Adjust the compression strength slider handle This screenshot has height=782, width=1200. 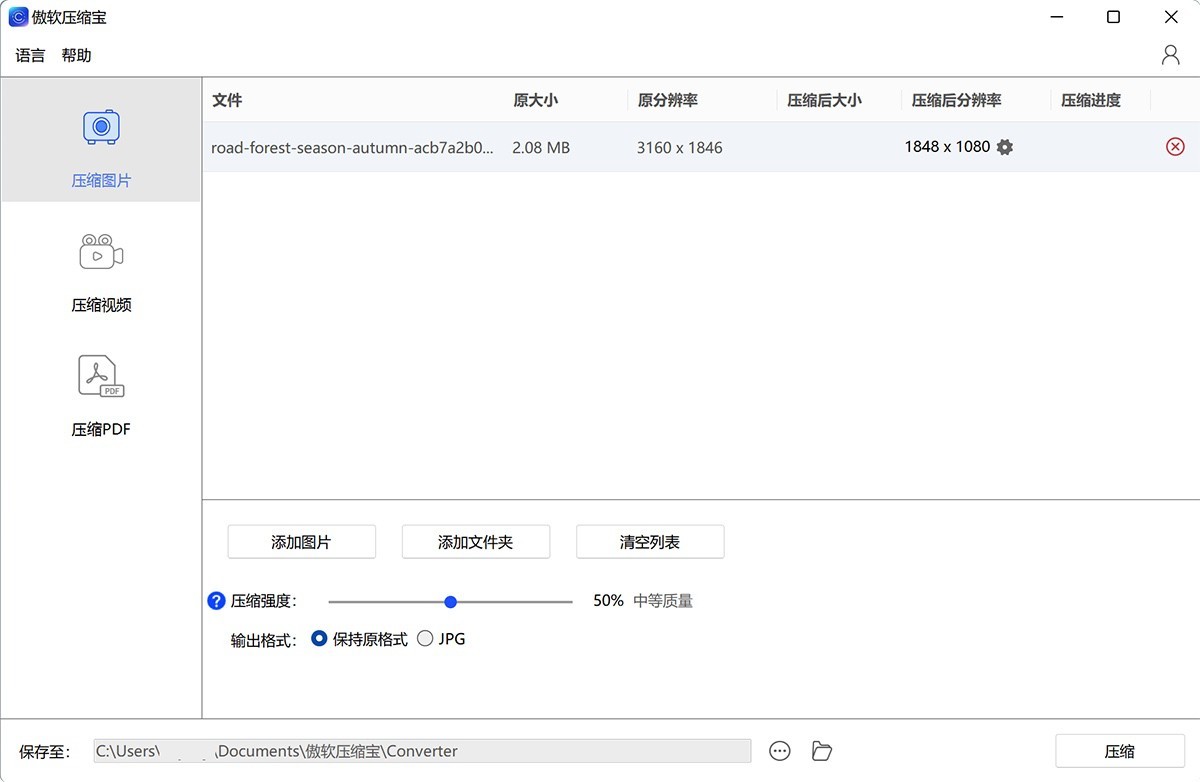[450, 601]
